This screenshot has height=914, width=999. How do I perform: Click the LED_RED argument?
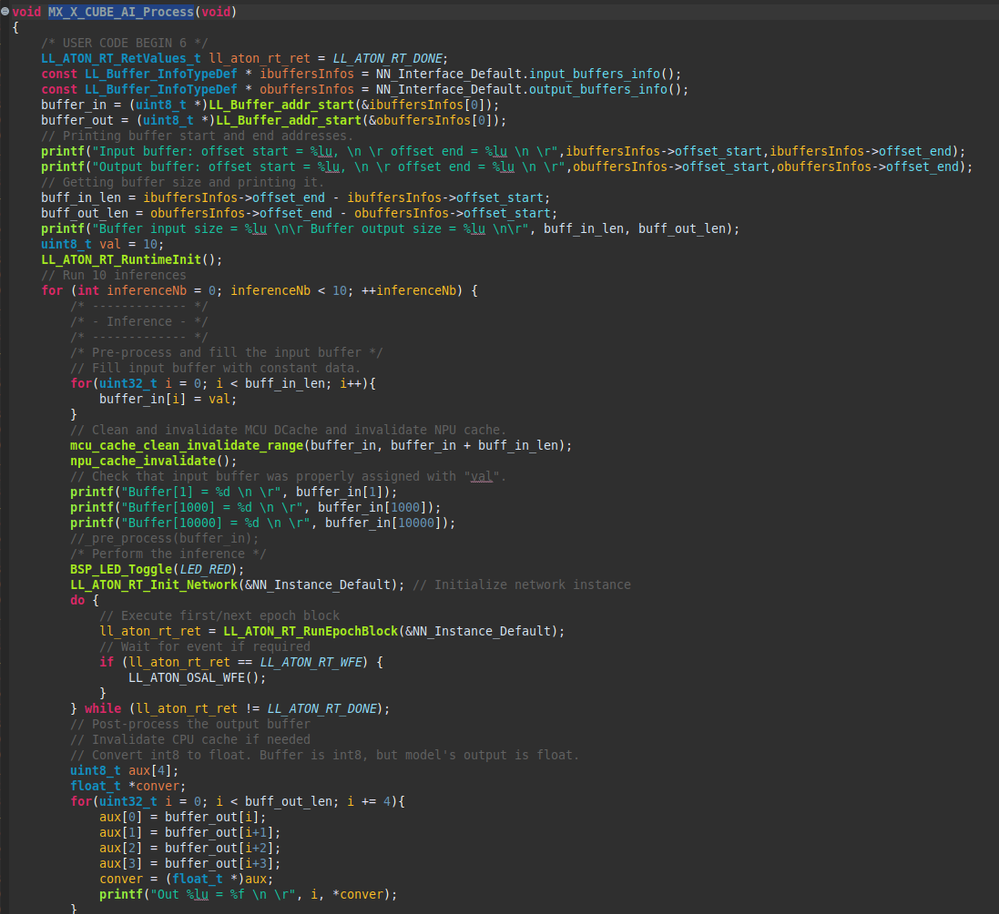(x=205, y=569)
